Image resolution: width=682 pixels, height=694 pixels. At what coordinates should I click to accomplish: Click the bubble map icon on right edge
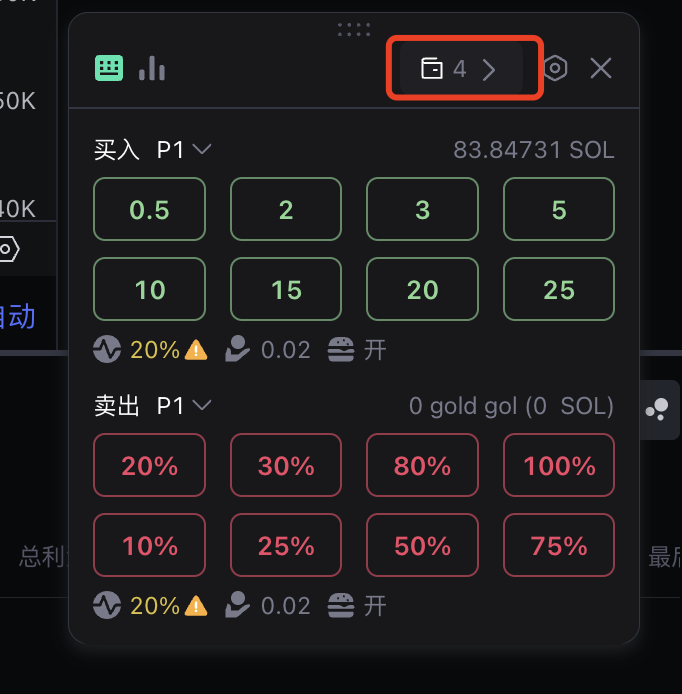pyautogui.click(x=657, y=409)
